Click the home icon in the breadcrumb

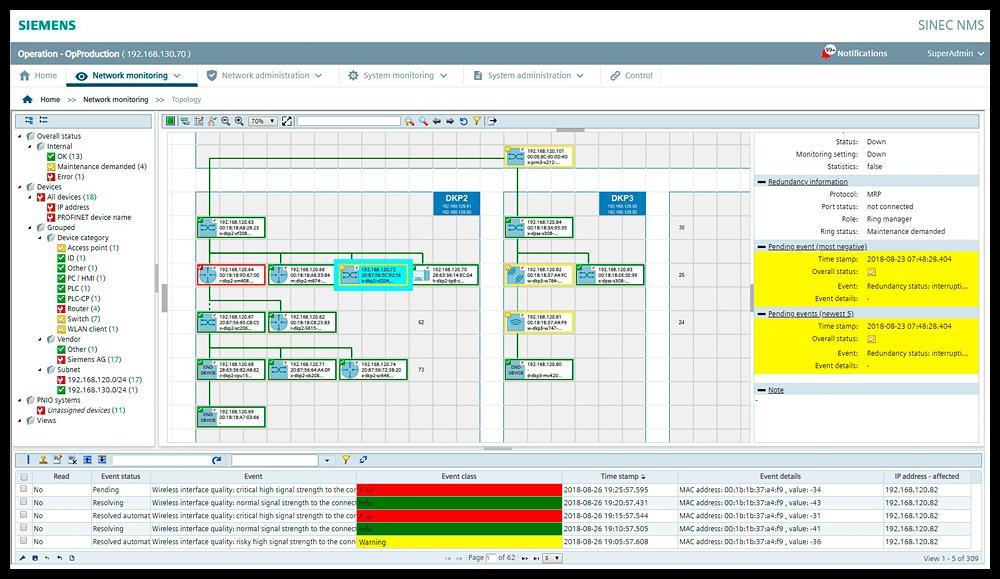(27, 99)
